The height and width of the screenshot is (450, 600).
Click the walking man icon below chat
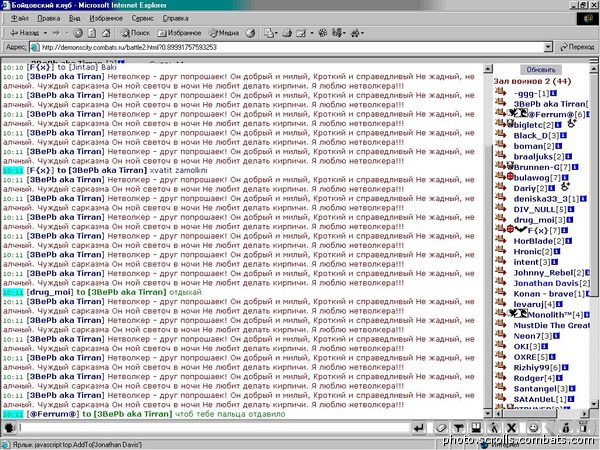pos(494,428)
